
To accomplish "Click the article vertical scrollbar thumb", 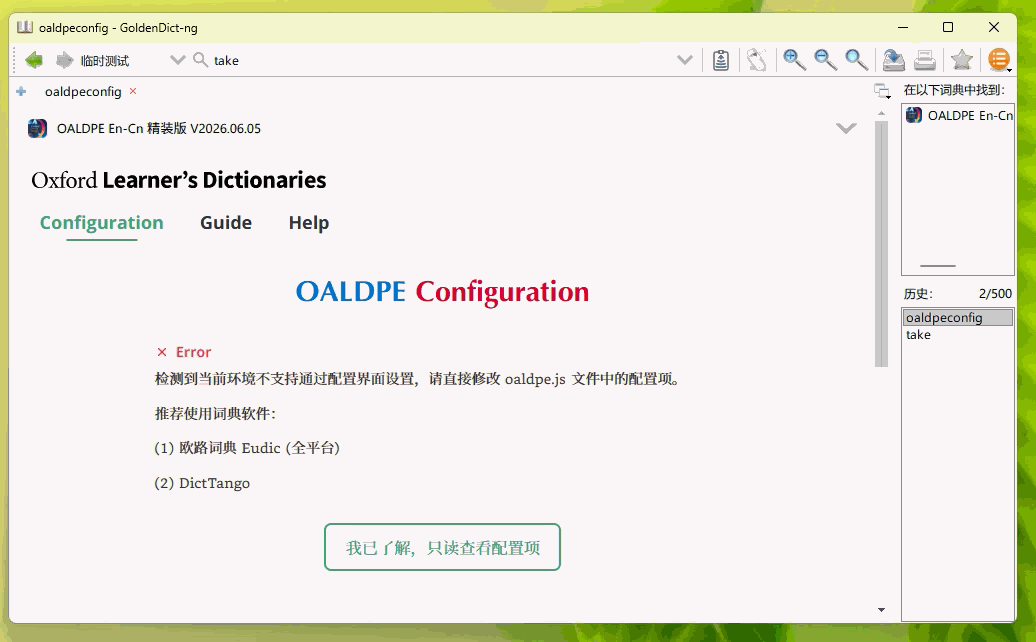I will pos(881,244).
